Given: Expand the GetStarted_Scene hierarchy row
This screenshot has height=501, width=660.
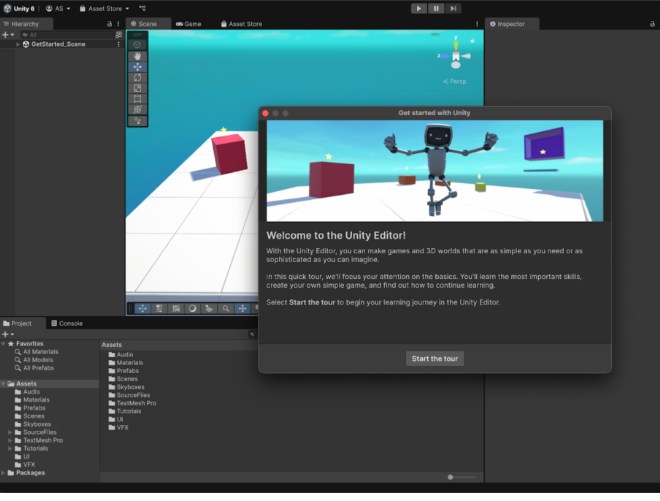Looking at the screenshot, I should (18, 44).
